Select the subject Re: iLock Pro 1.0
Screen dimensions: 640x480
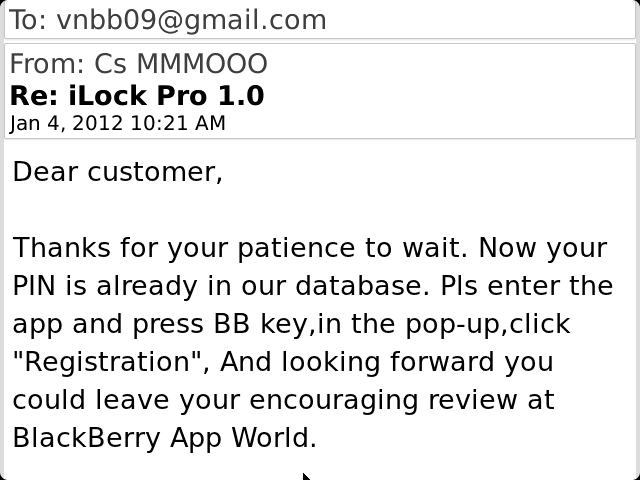[x=137, y=96]
